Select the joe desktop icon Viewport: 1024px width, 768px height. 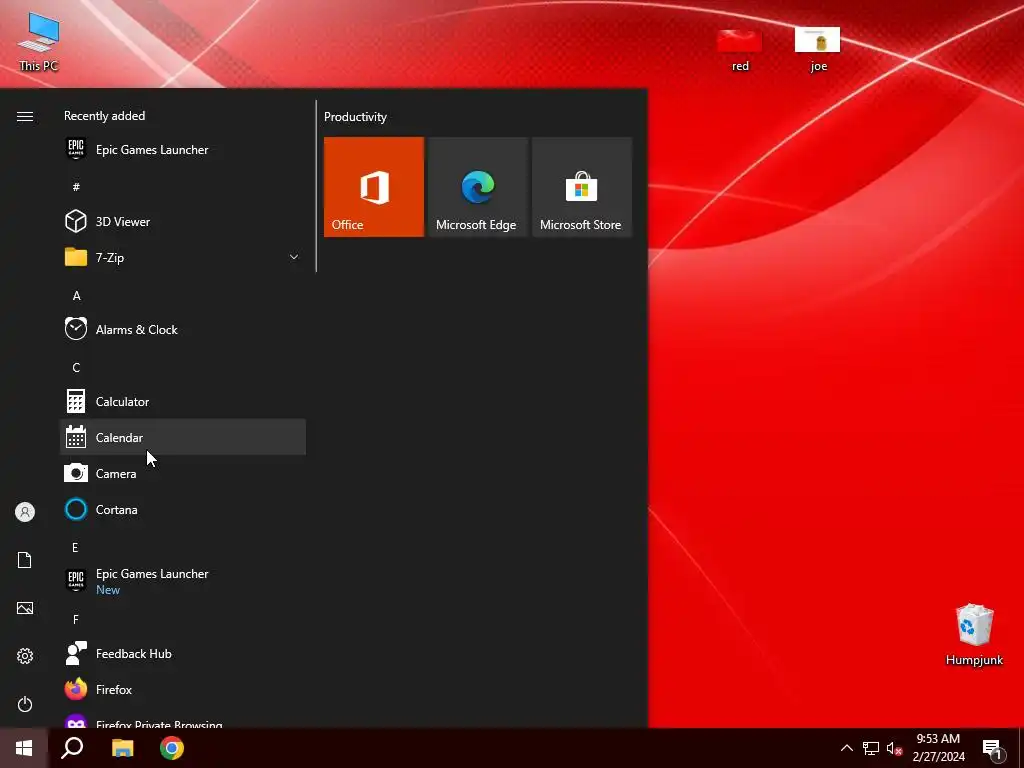point(818,50)
